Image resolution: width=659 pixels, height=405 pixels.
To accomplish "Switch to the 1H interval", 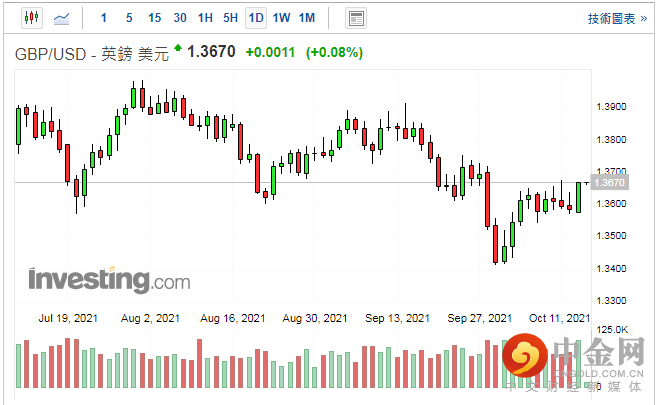I will point(205,17).
